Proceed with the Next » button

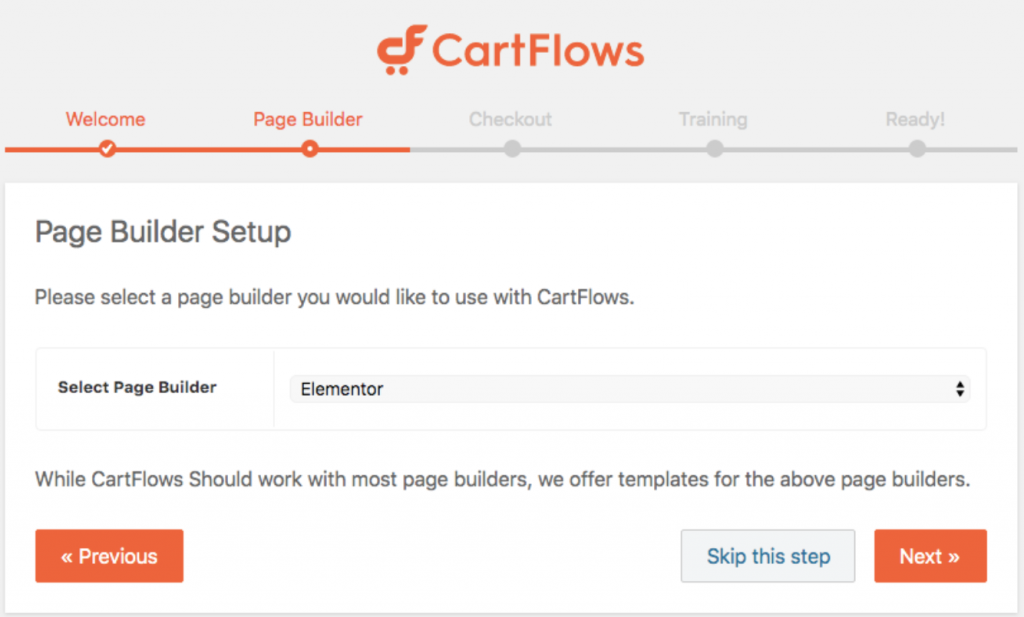tap(930, 556)
